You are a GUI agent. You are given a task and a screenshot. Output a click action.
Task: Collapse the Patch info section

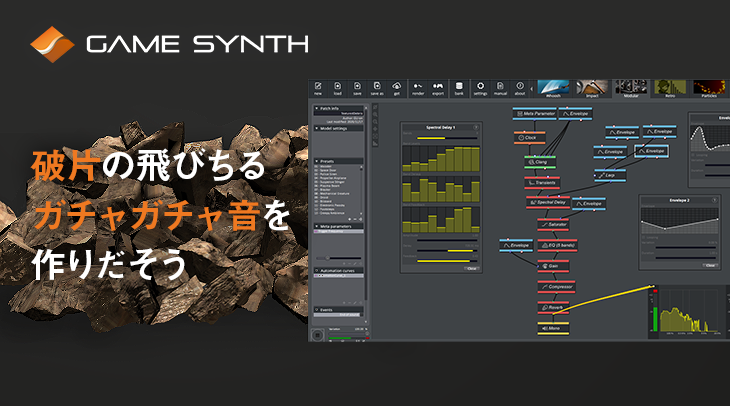point(317,108)
